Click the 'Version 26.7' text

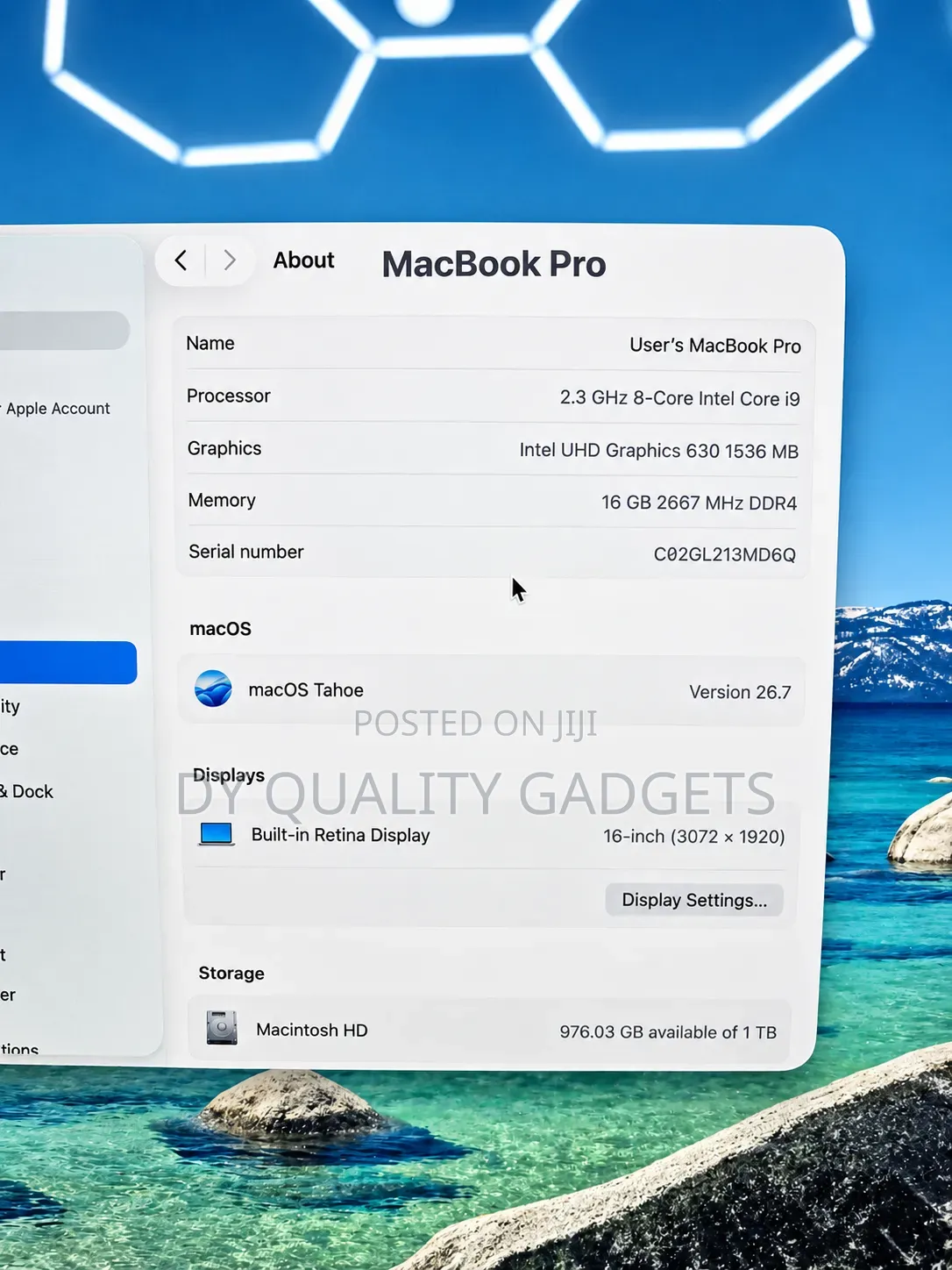click(740, 692)
